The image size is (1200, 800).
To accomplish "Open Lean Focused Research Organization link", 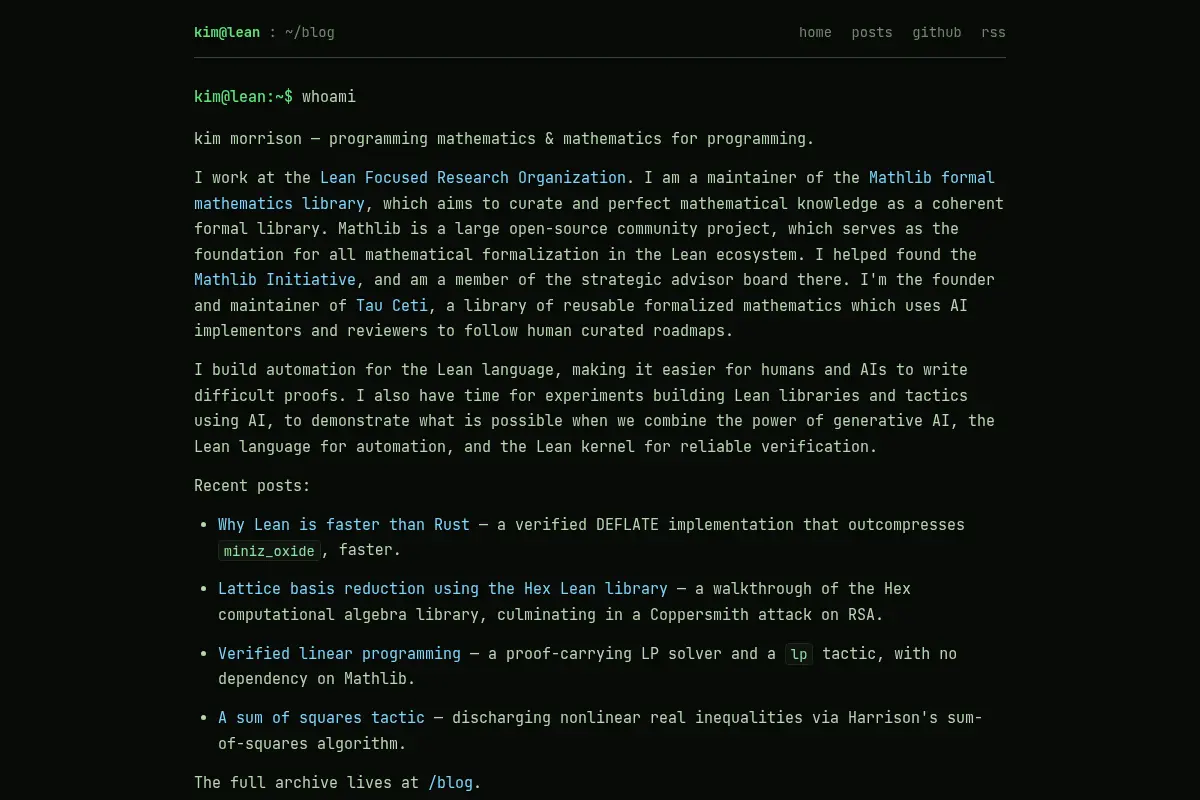I will tap(473, 178).
